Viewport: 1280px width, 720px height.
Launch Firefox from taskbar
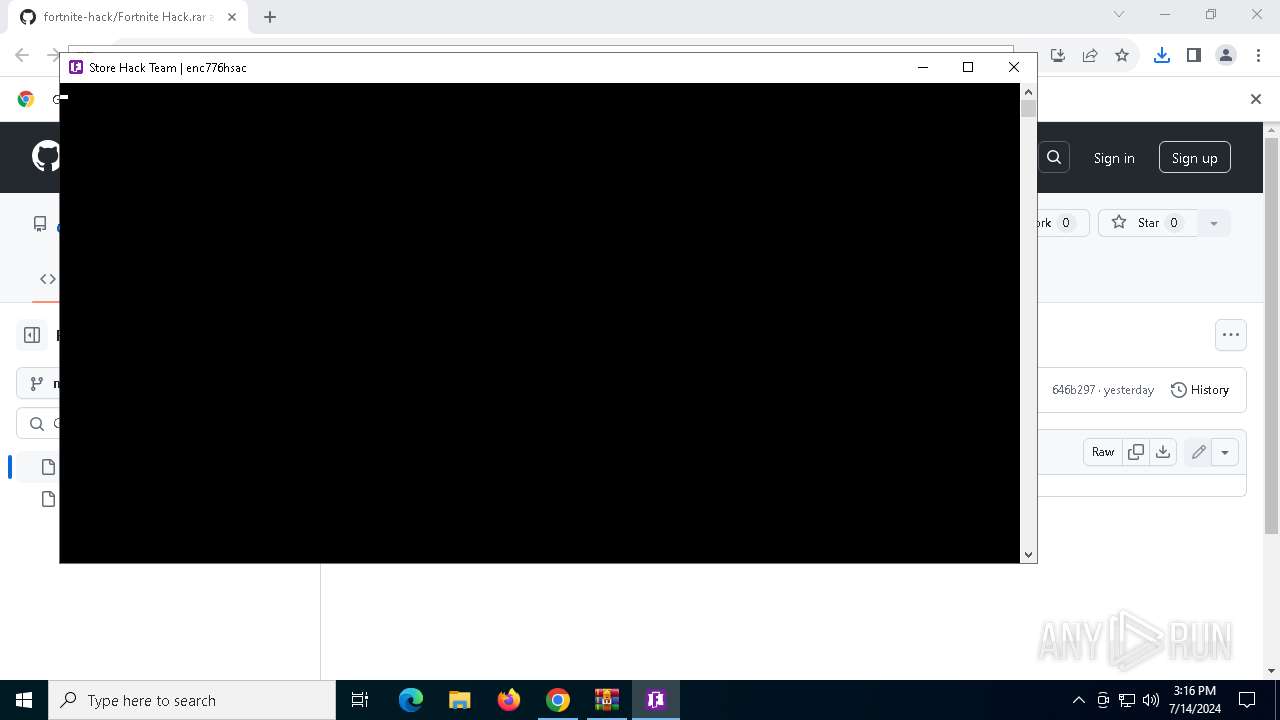509,700
